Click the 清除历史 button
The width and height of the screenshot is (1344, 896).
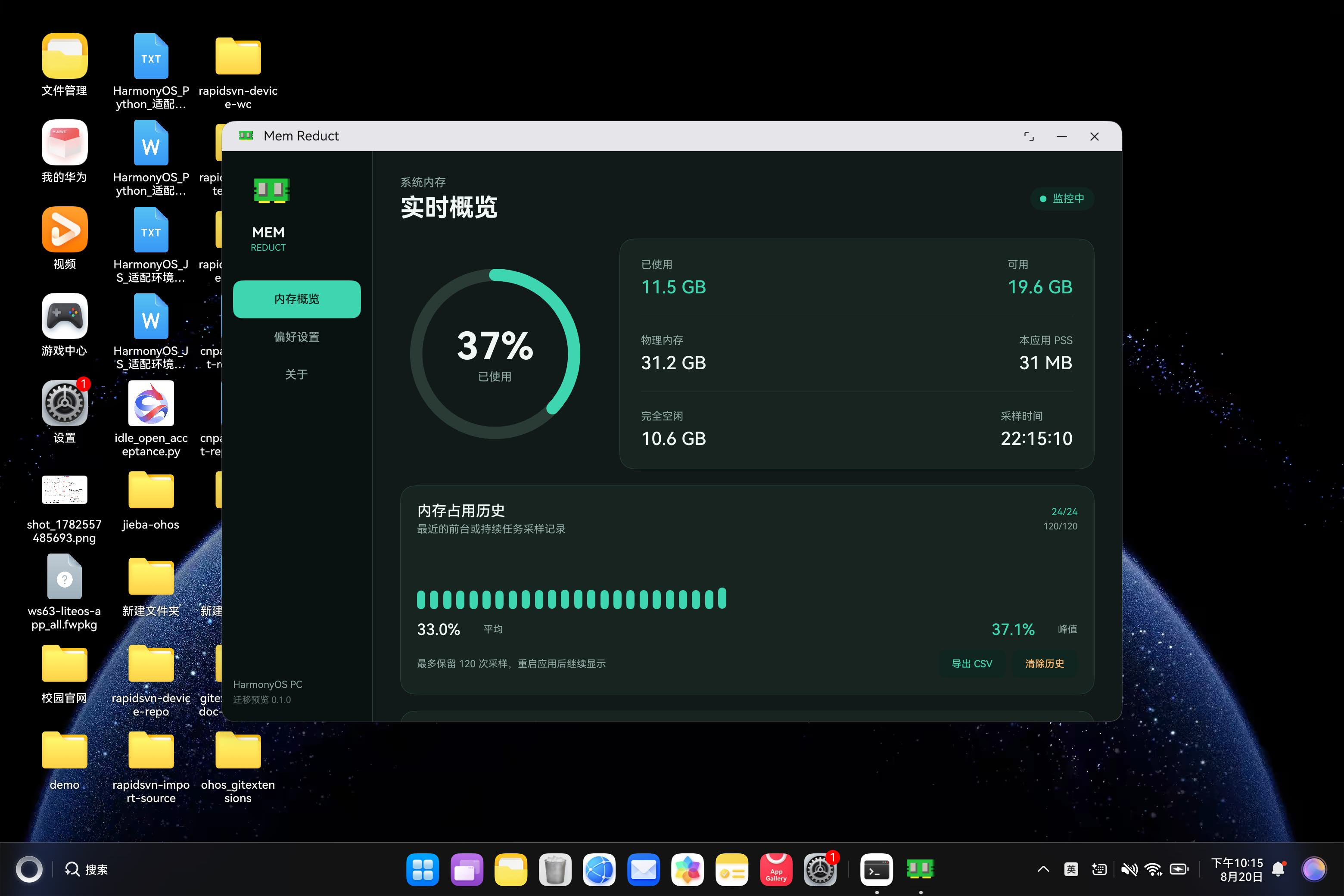1045,663
